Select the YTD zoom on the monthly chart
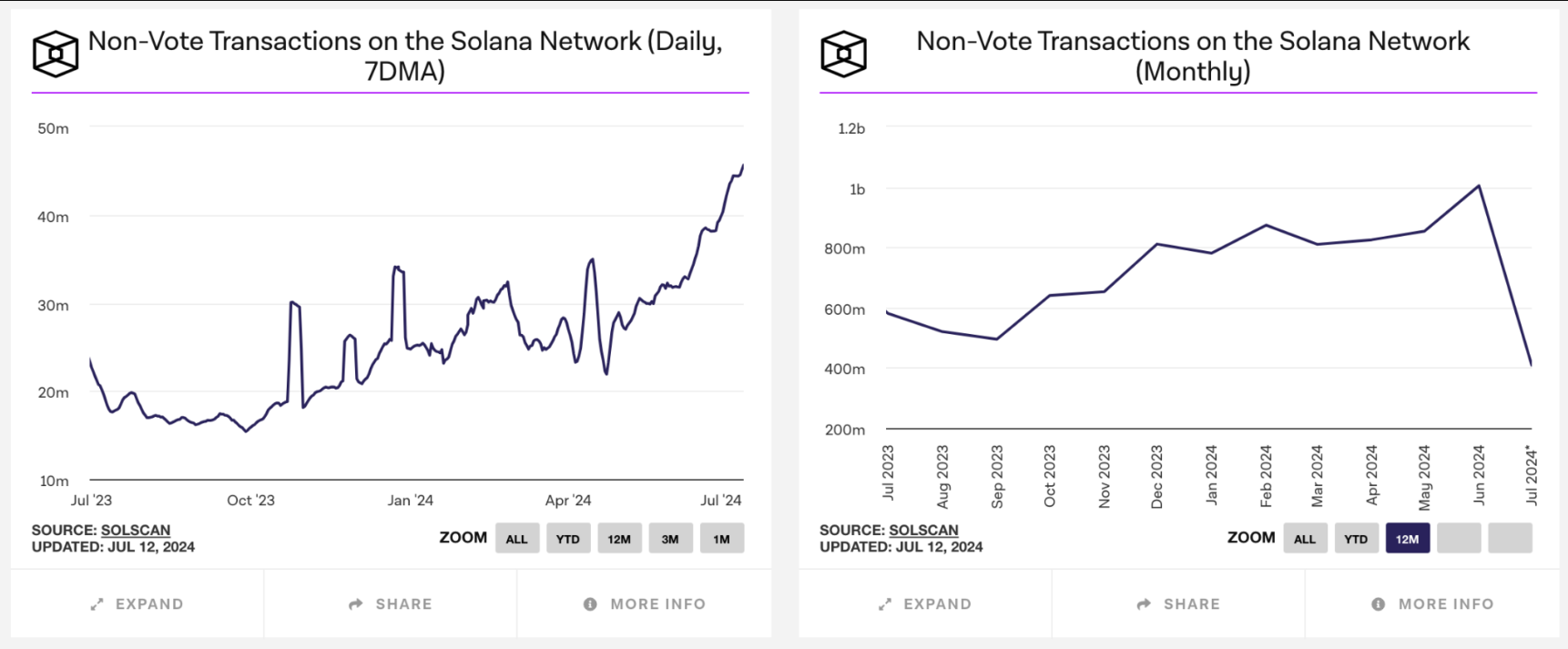Image resolution: width=1568 pixels, height=649 pixels. pyautogui.click(x=1356, y=539)
